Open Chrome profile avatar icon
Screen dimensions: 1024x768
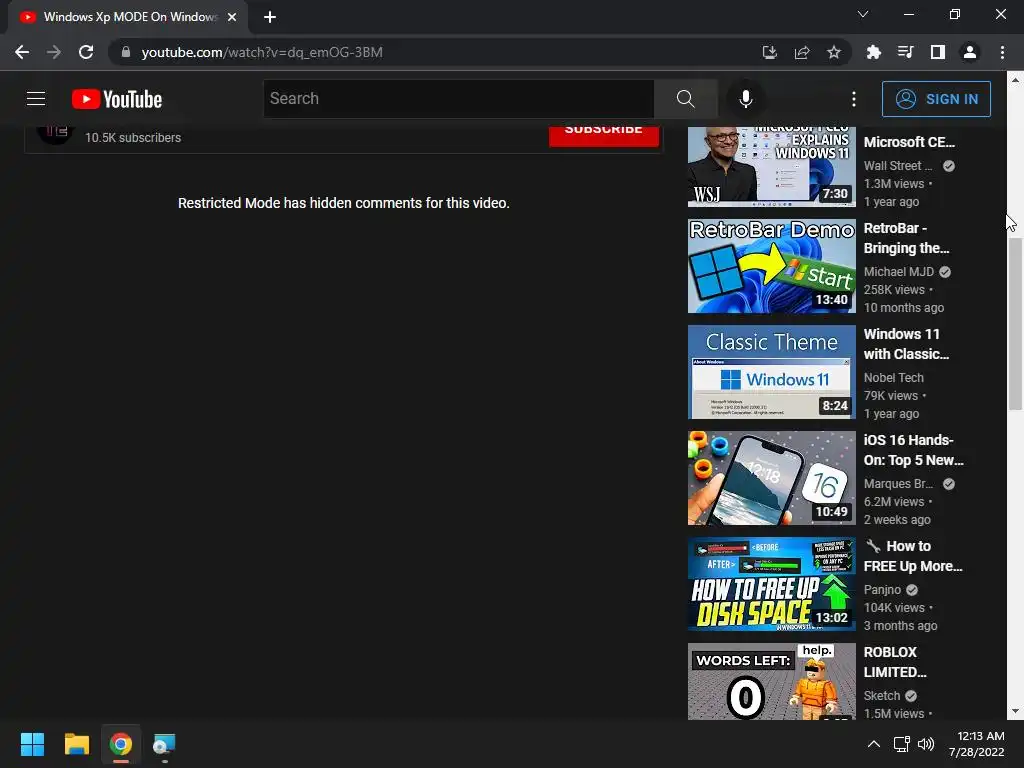tap(970, 52)
